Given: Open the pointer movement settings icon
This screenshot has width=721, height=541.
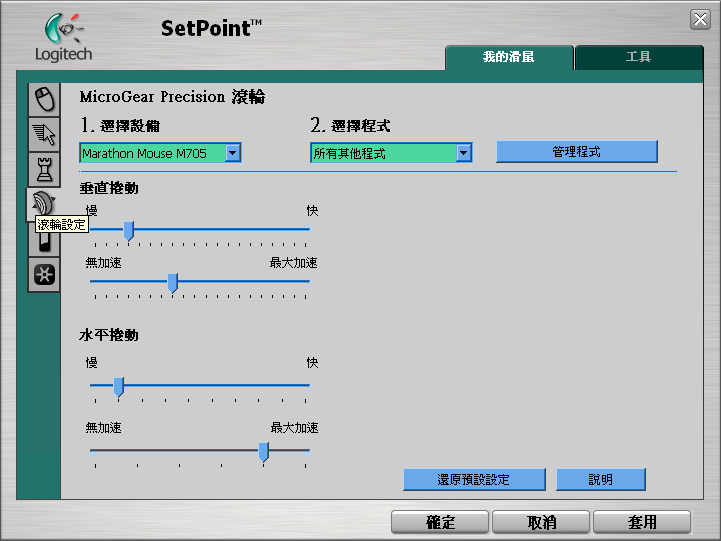Looking at the screenshot, I should [x=45, y=135].
